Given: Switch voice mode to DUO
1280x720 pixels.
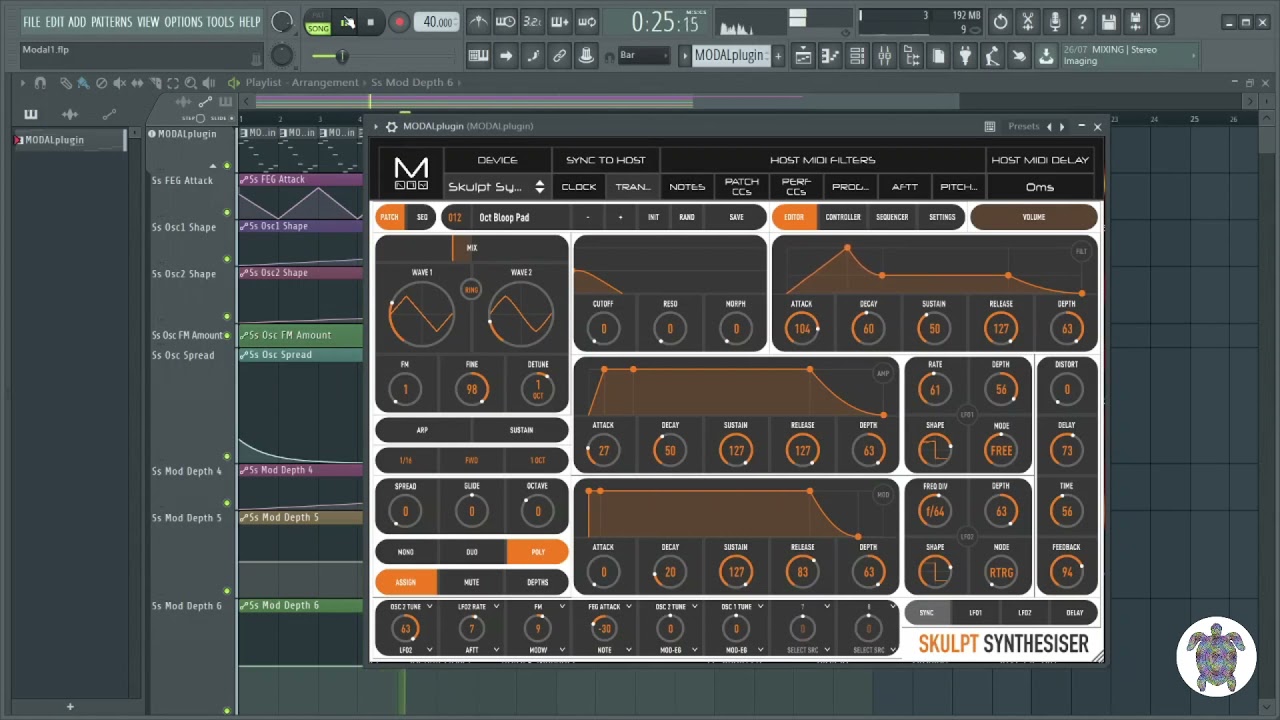Looking at the screenshot, I should coord(472,552).
